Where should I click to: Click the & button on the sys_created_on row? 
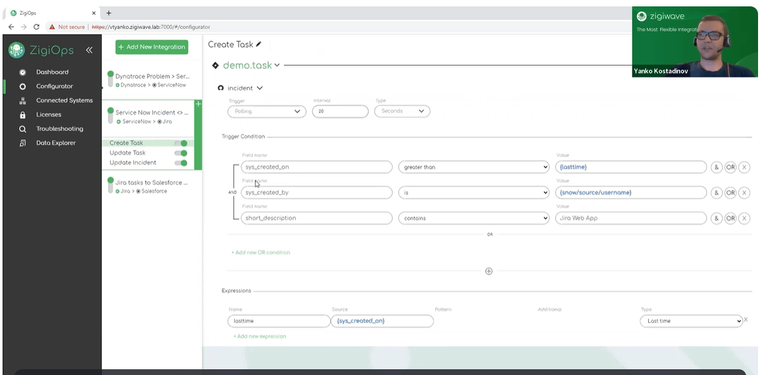[x=716, y=167]
